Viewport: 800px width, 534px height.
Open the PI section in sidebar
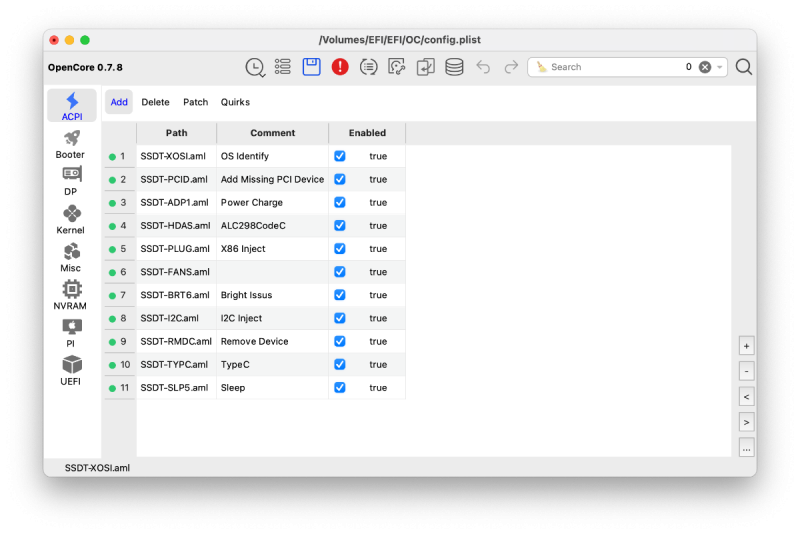[x=71, y=333]
